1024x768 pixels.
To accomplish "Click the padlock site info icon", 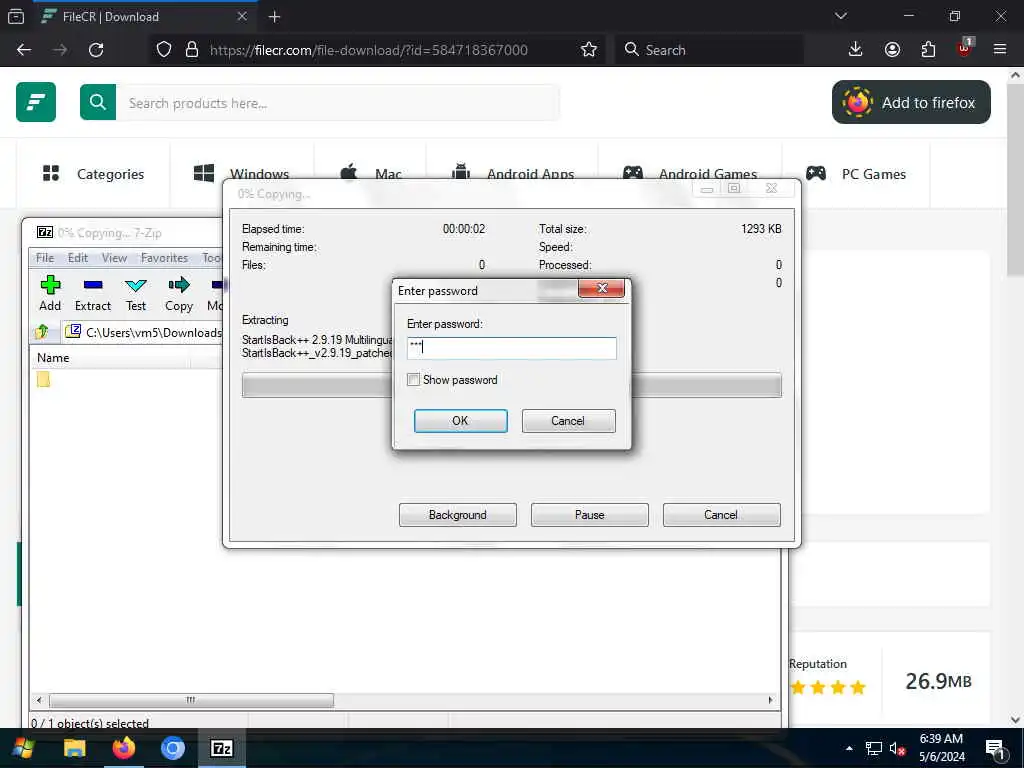I will 192,50.
